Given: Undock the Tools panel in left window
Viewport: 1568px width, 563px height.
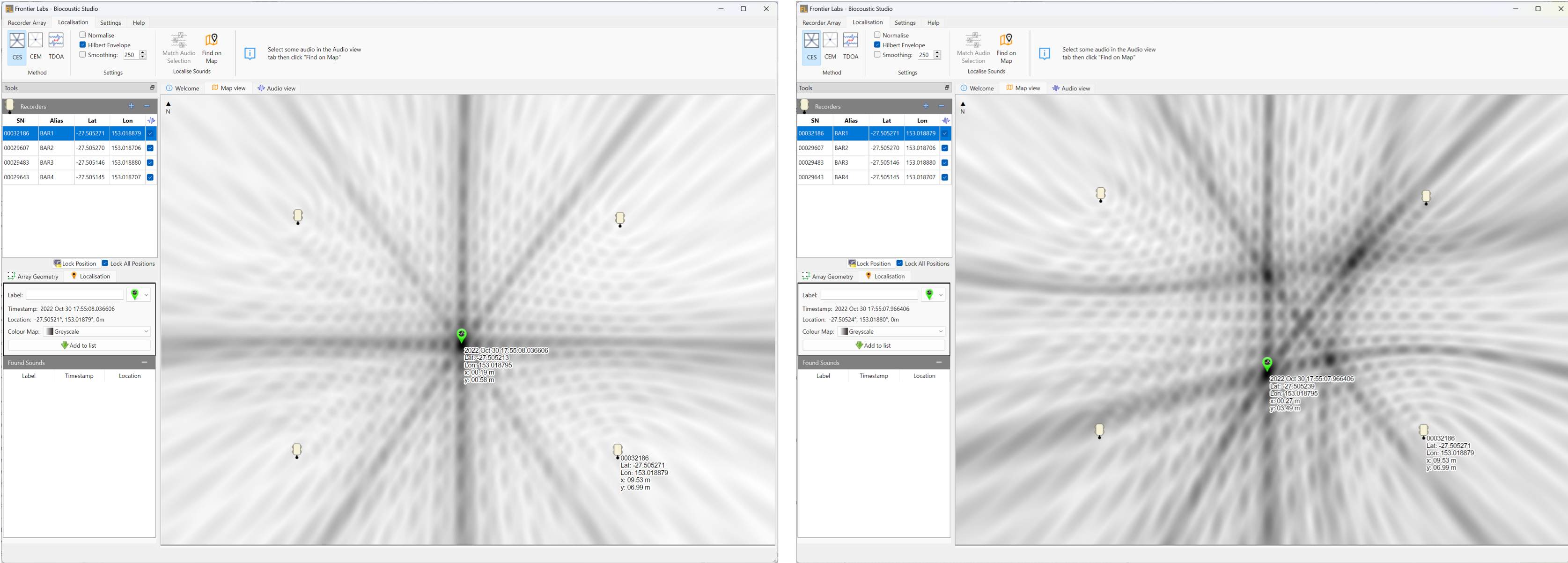Looking at the screenshot, I should coord(152,88).
